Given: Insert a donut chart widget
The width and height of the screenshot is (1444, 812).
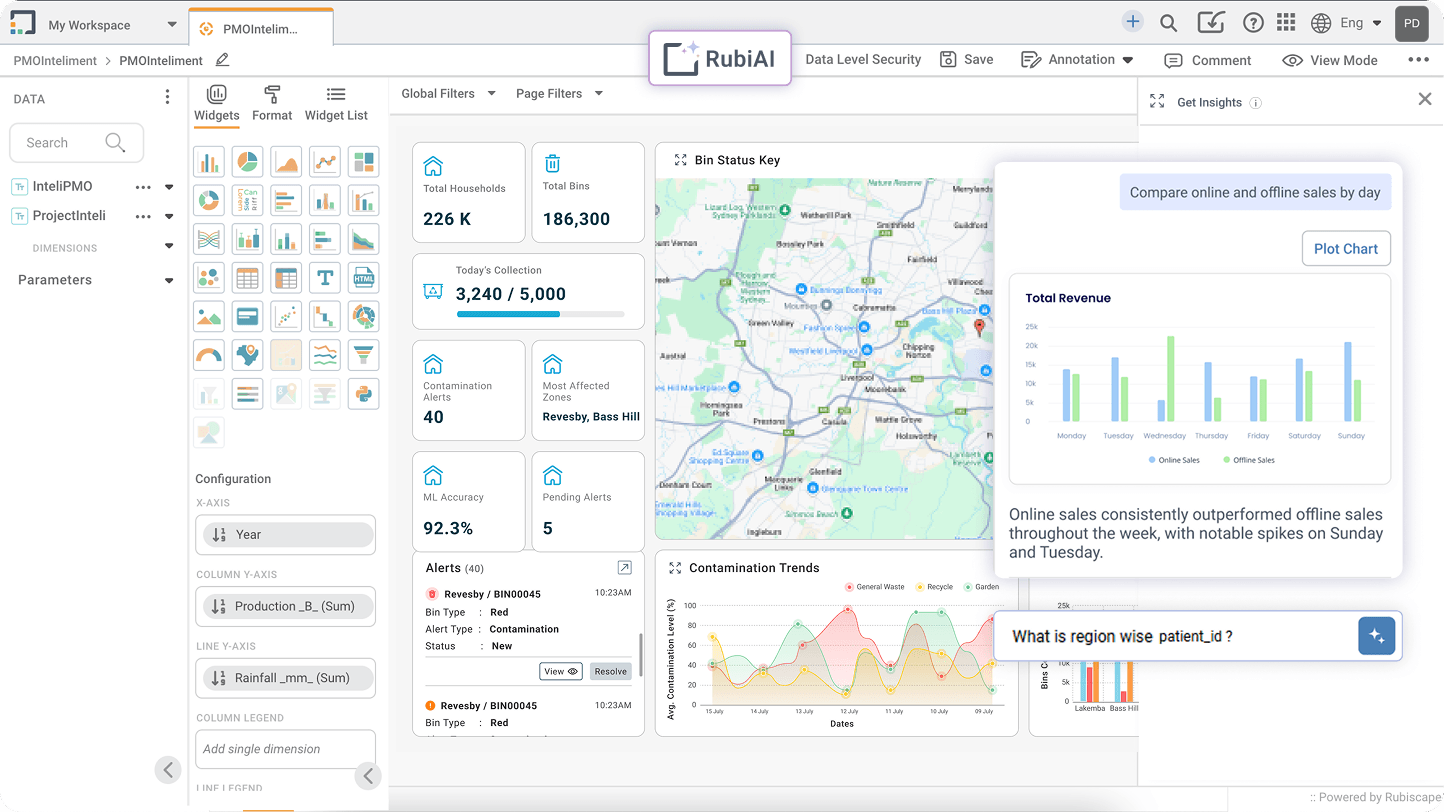Looking at the screenshot, I should (x=209, y=200).
